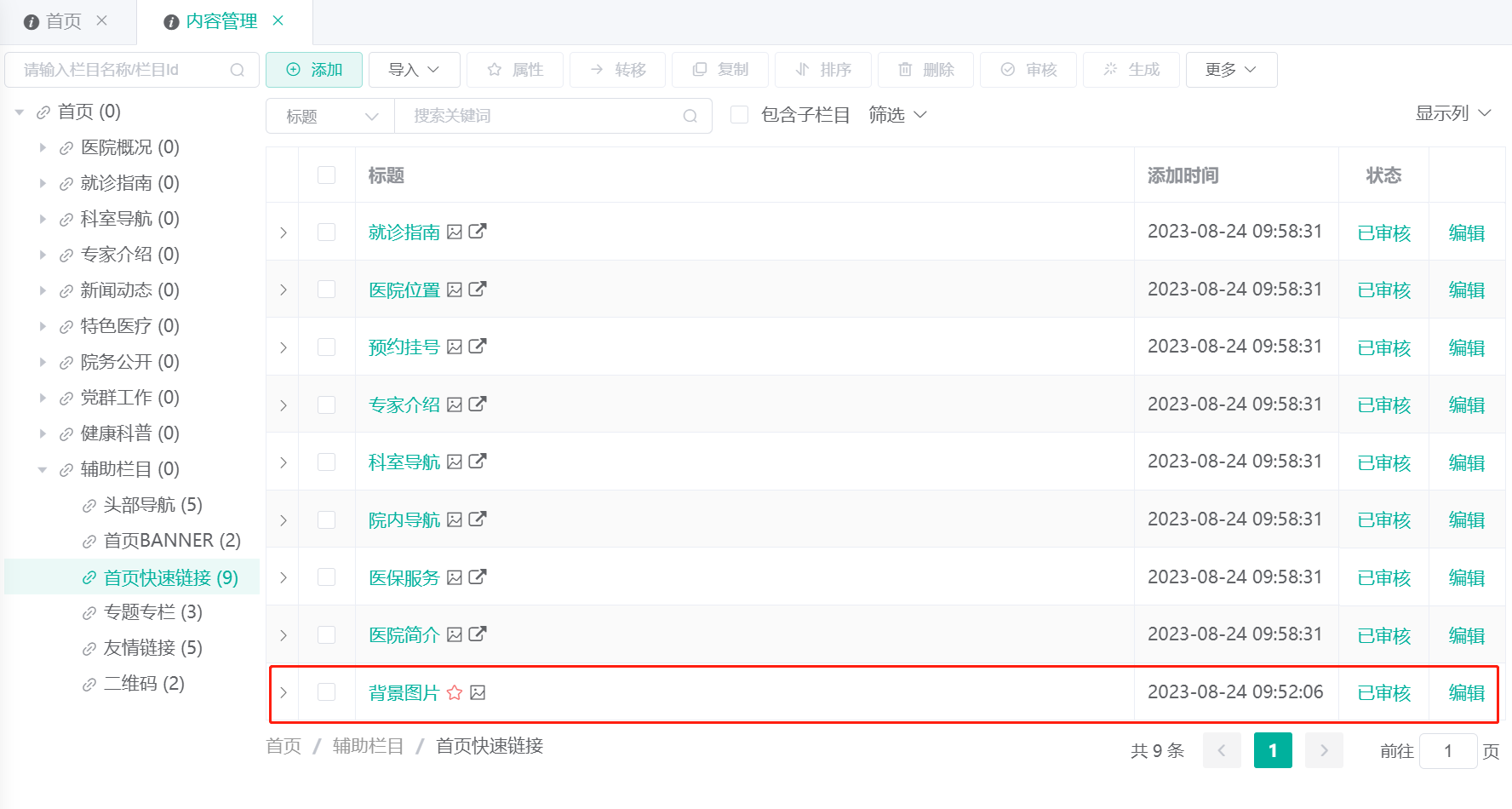Select the 删除 (Delete) trash icon

(x=905, y=70)
